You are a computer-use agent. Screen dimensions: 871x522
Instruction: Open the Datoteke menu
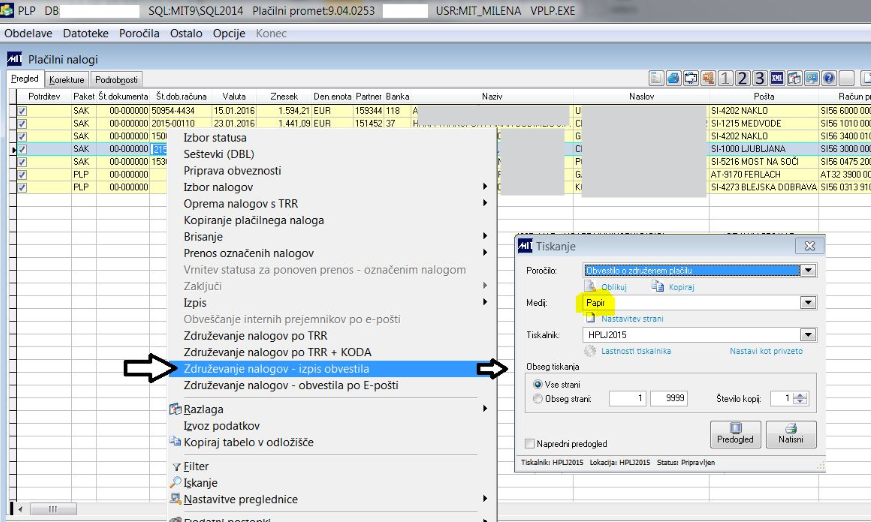click(x=86, y=33)
